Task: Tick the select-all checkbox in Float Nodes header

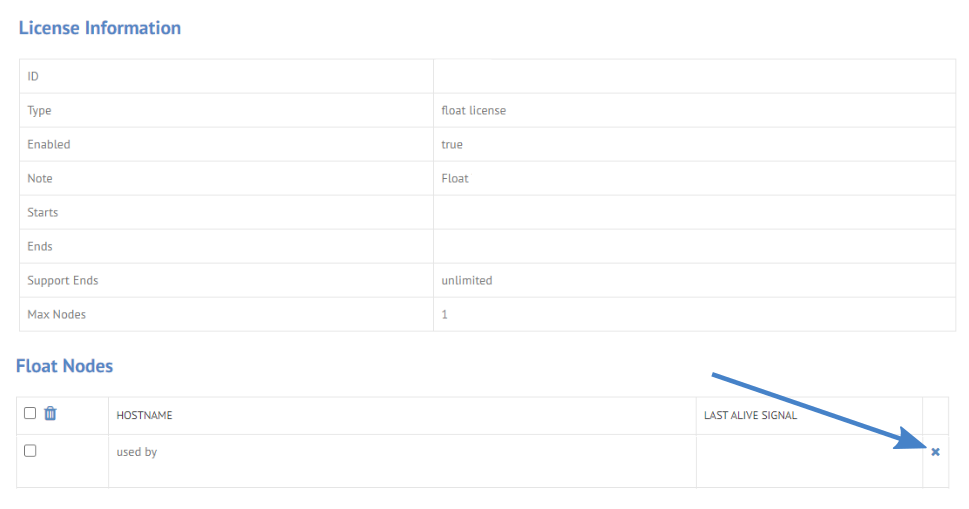Action: click(30, 413)
